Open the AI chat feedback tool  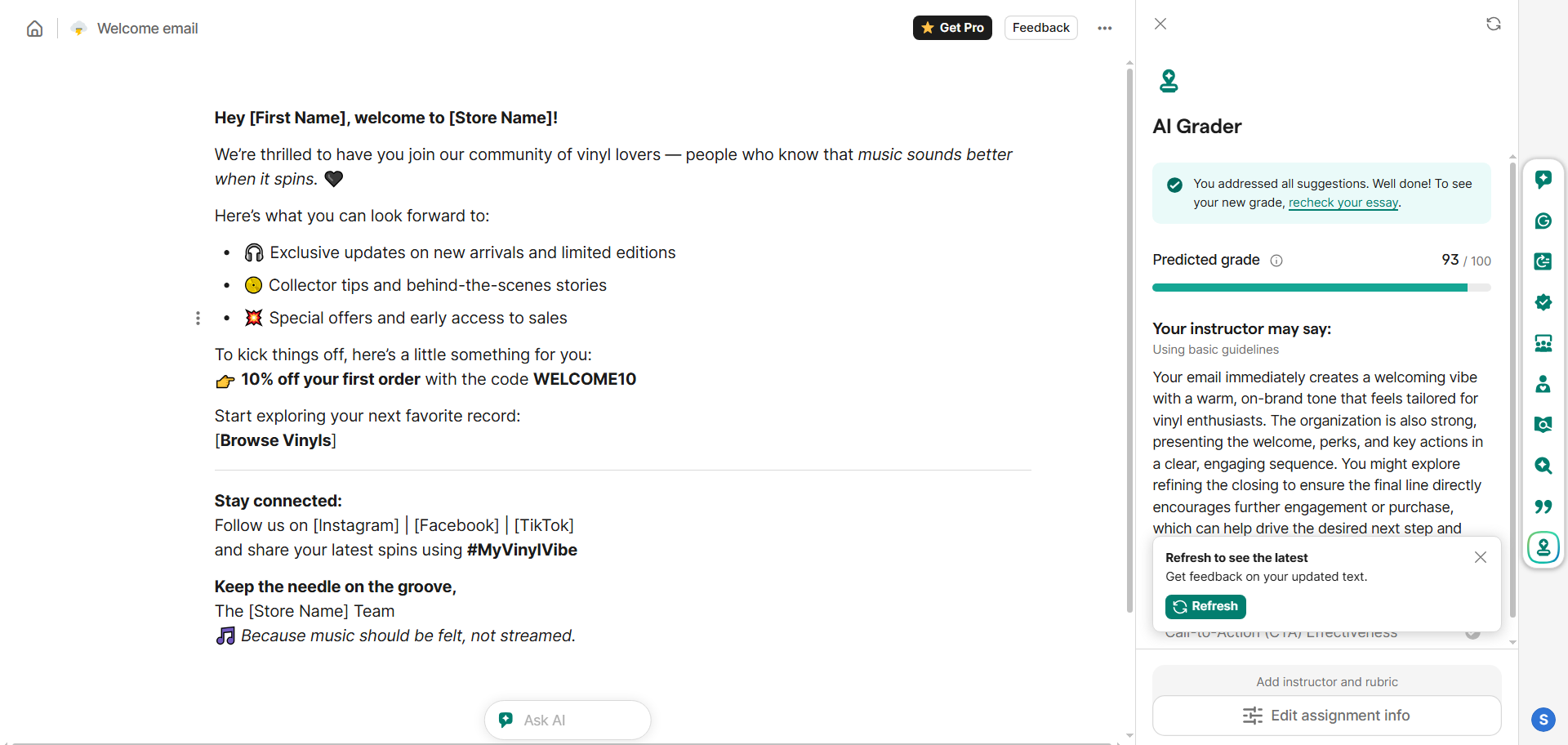click(x=1543, y=179)
